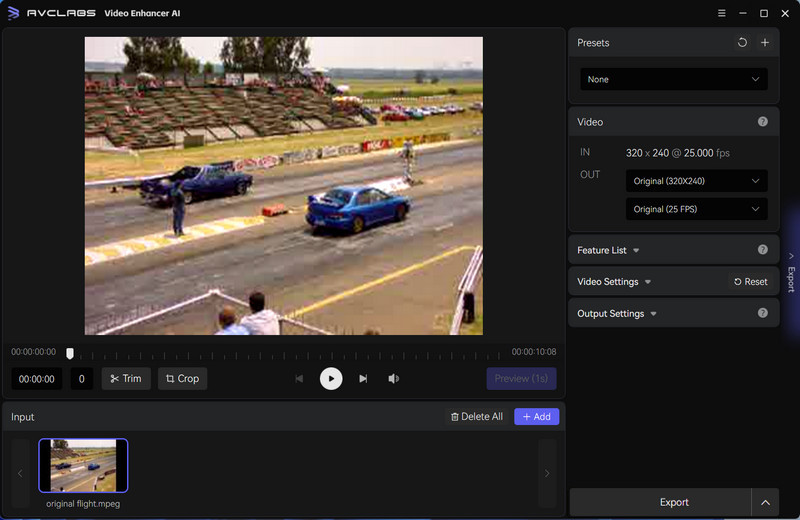Image resolution: width=800 pixels, height=520 pixels.
Task: Click the video preview frame
Action: (284, 186)
